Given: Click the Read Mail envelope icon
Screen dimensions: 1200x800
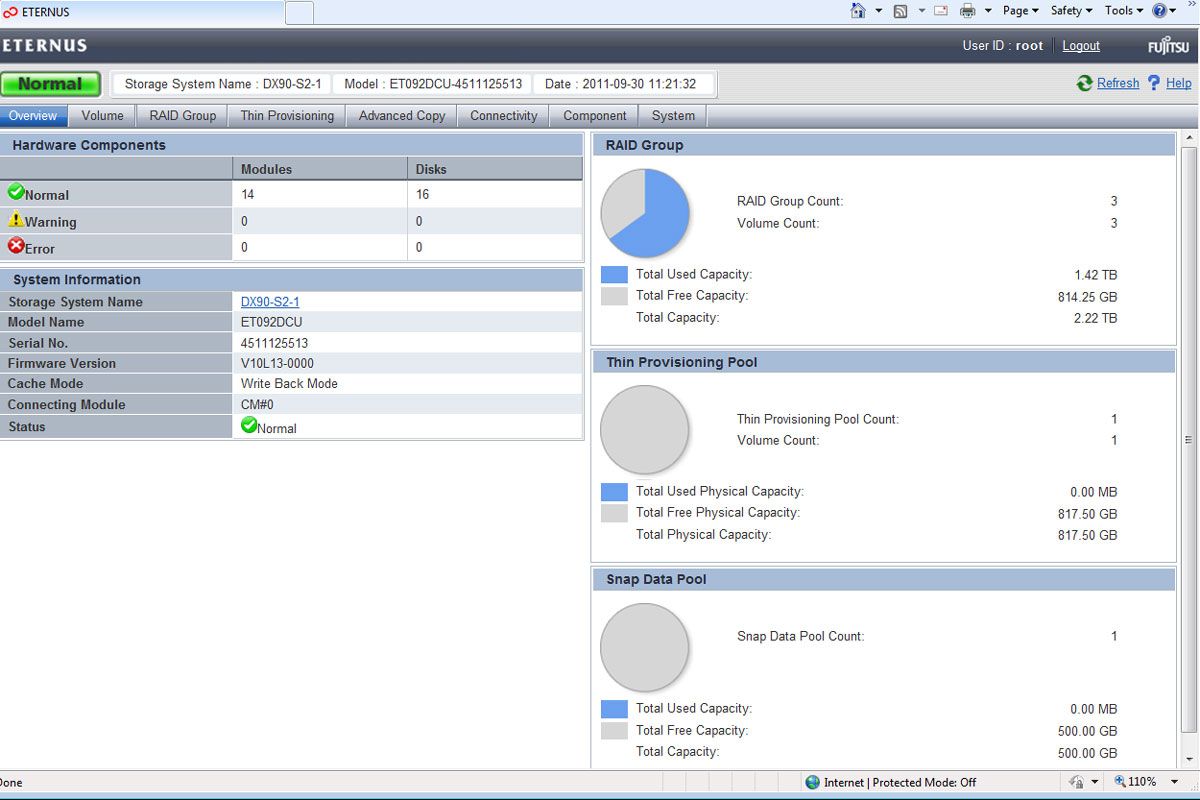Looking at the screenshot, I should 941,11.
